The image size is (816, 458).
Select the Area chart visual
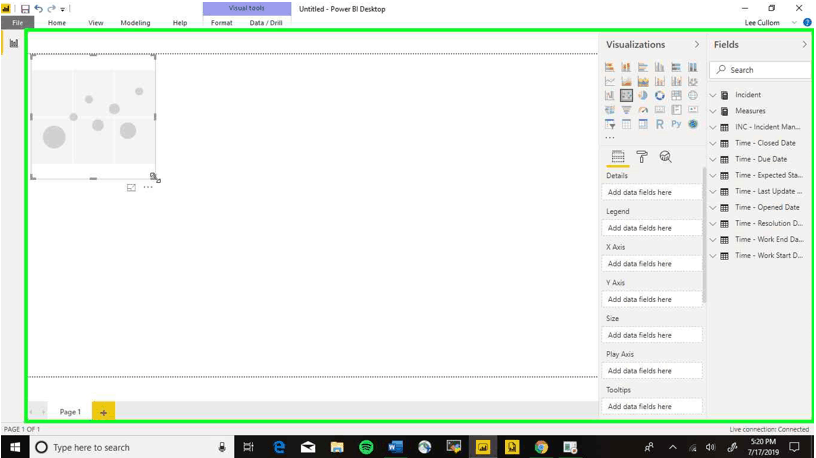coord(626,81)
